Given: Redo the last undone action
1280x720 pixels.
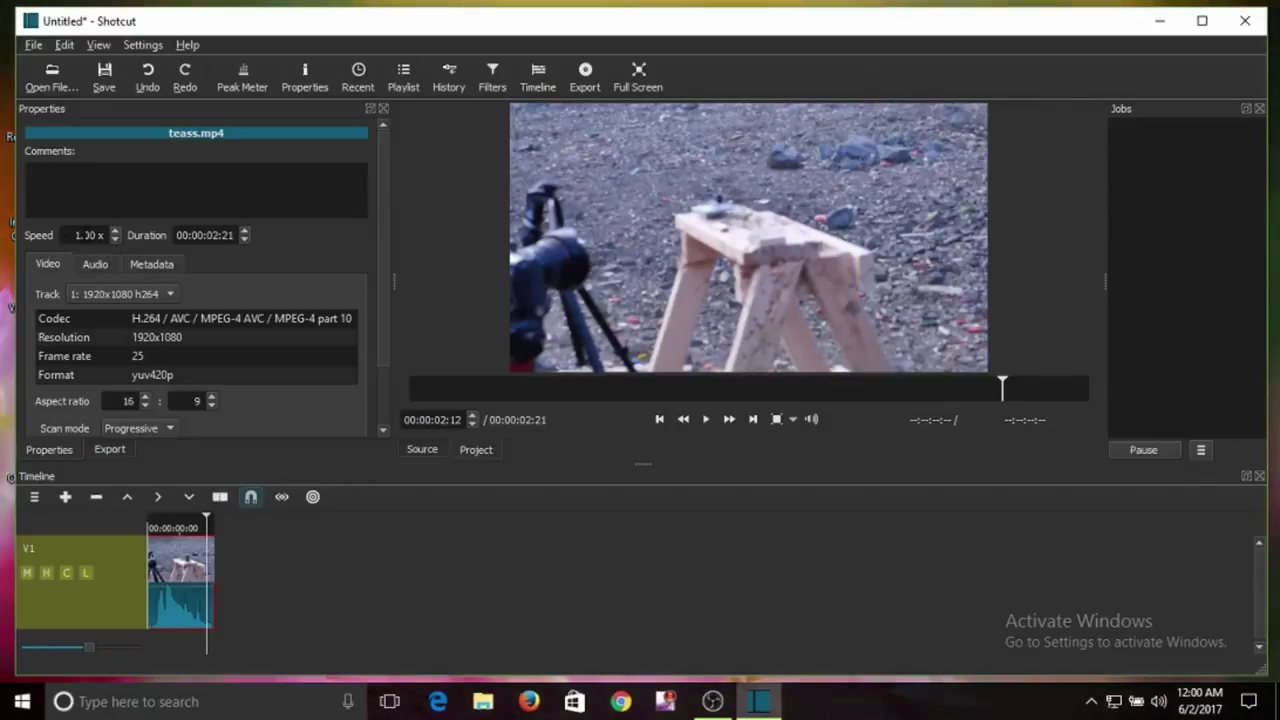Looking at the screenshot, I should pos(185,77).
